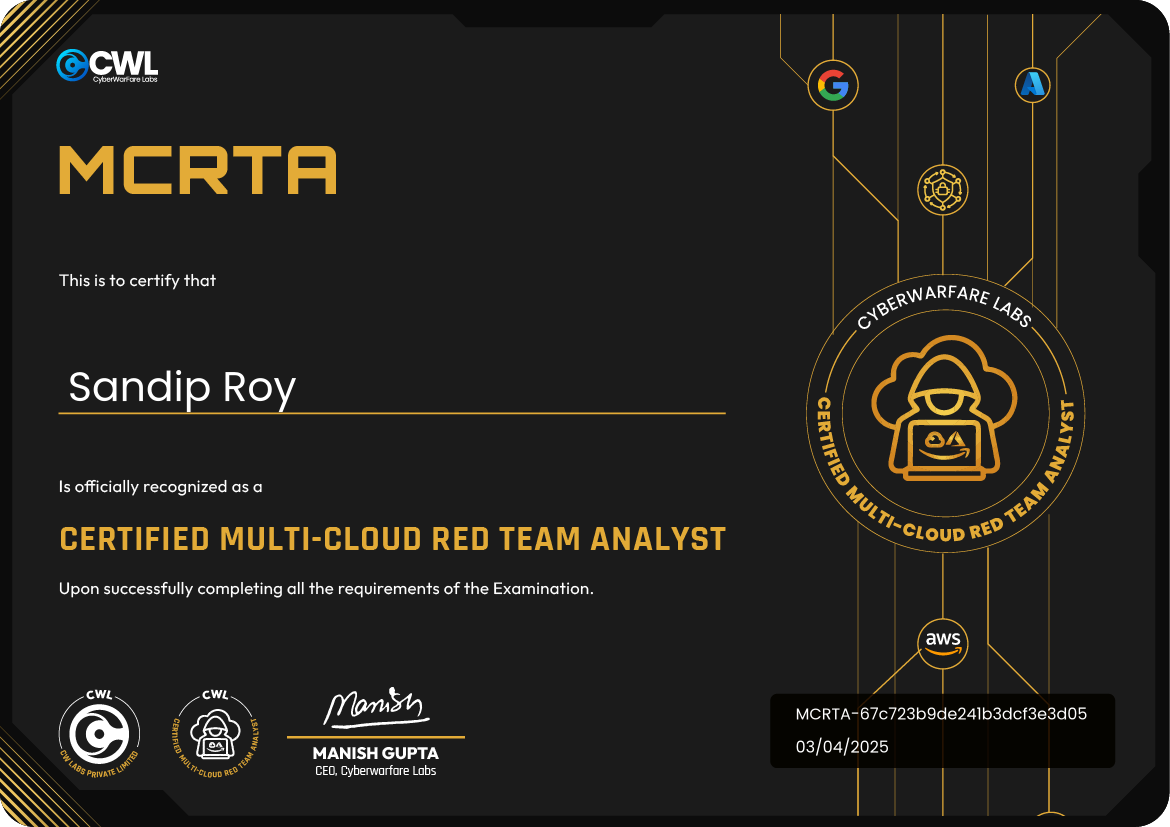1170x827 pixels.
Task: Click the 'Is officially recognized as a' line
Action: tap(160, 487)
